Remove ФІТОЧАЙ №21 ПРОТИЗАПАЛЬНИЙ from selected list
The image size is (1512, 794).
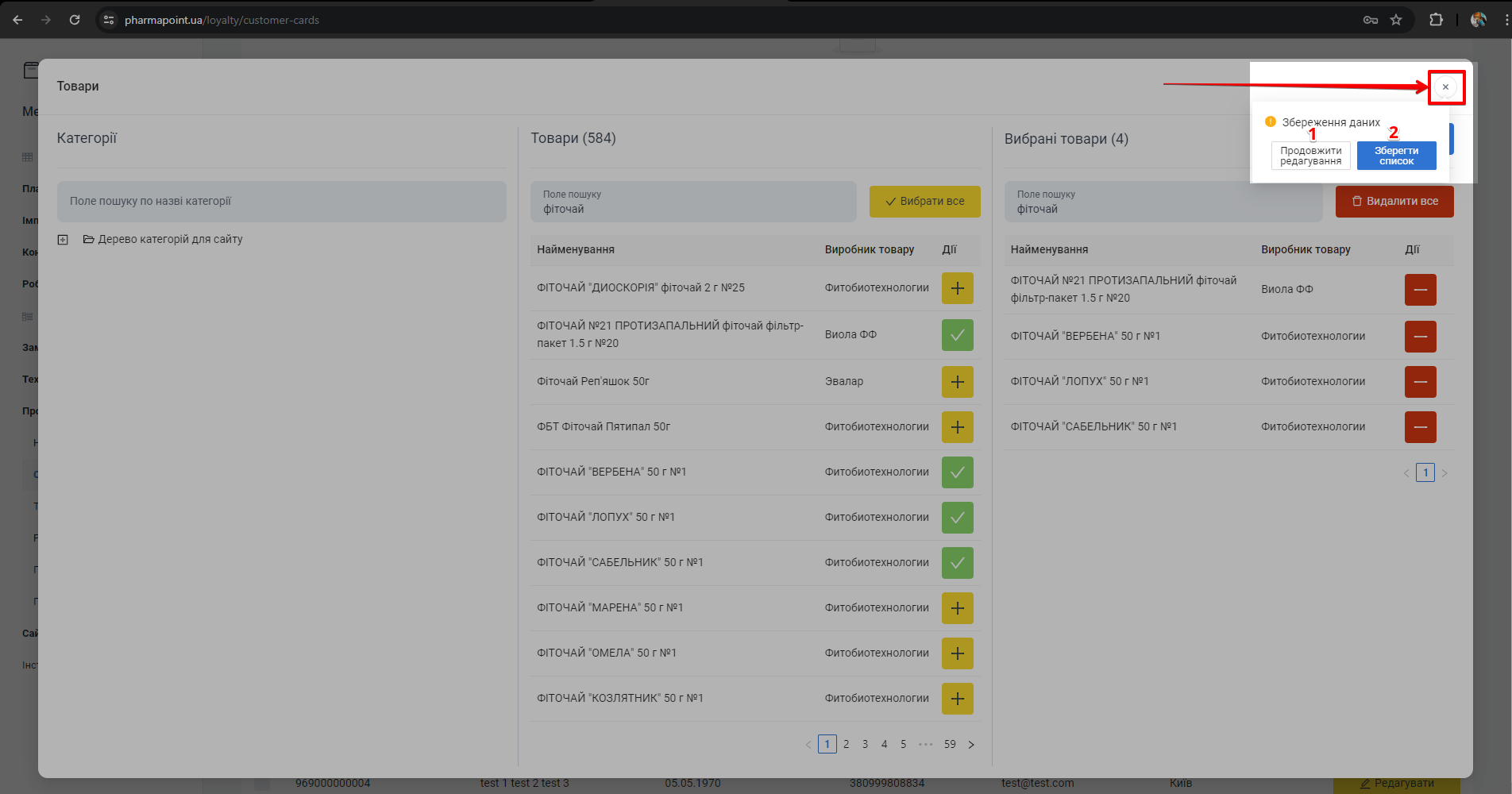pyautogui.click(x=1420, y=290)
